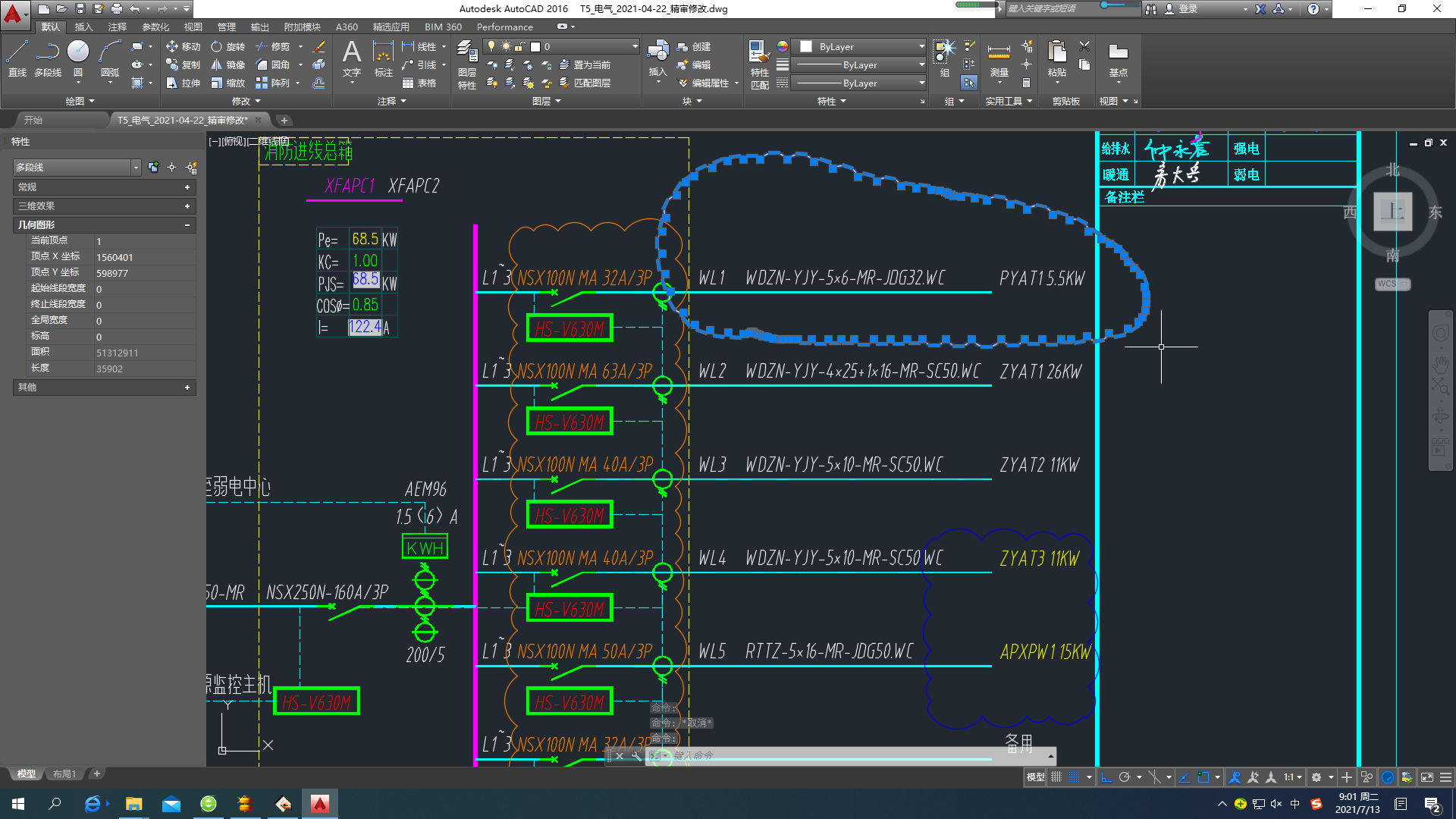Switch to the 插入 ribbon tab
This screenshot has width=1456, height=819.
tap(83, 27)
